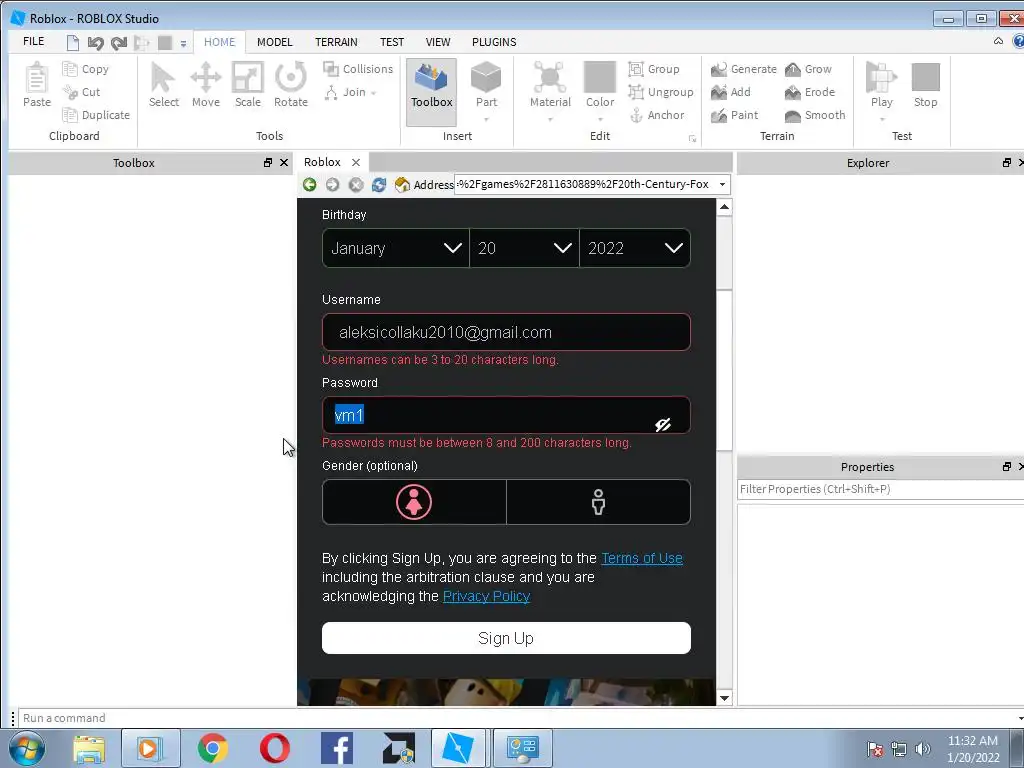The image size is (1024, 768).
Task: Click the browser Forward arrow
Action: click(332, 185)
